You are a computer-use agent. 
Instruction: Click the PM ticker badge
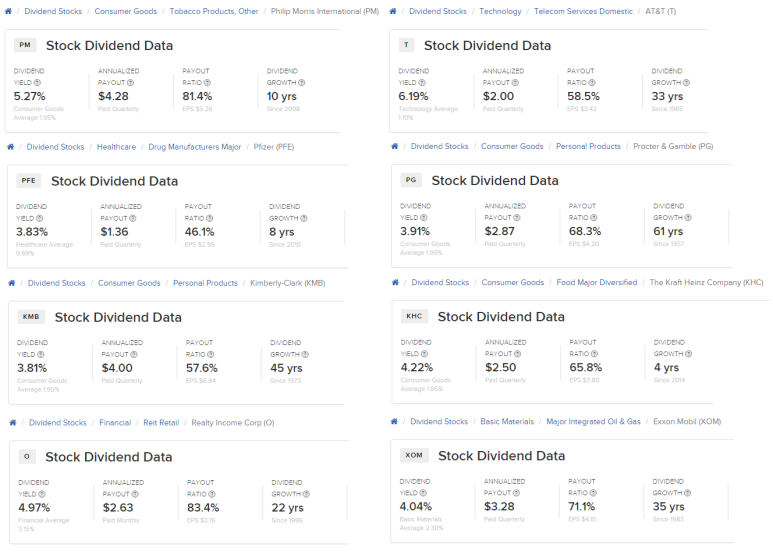tap(25, 45)
